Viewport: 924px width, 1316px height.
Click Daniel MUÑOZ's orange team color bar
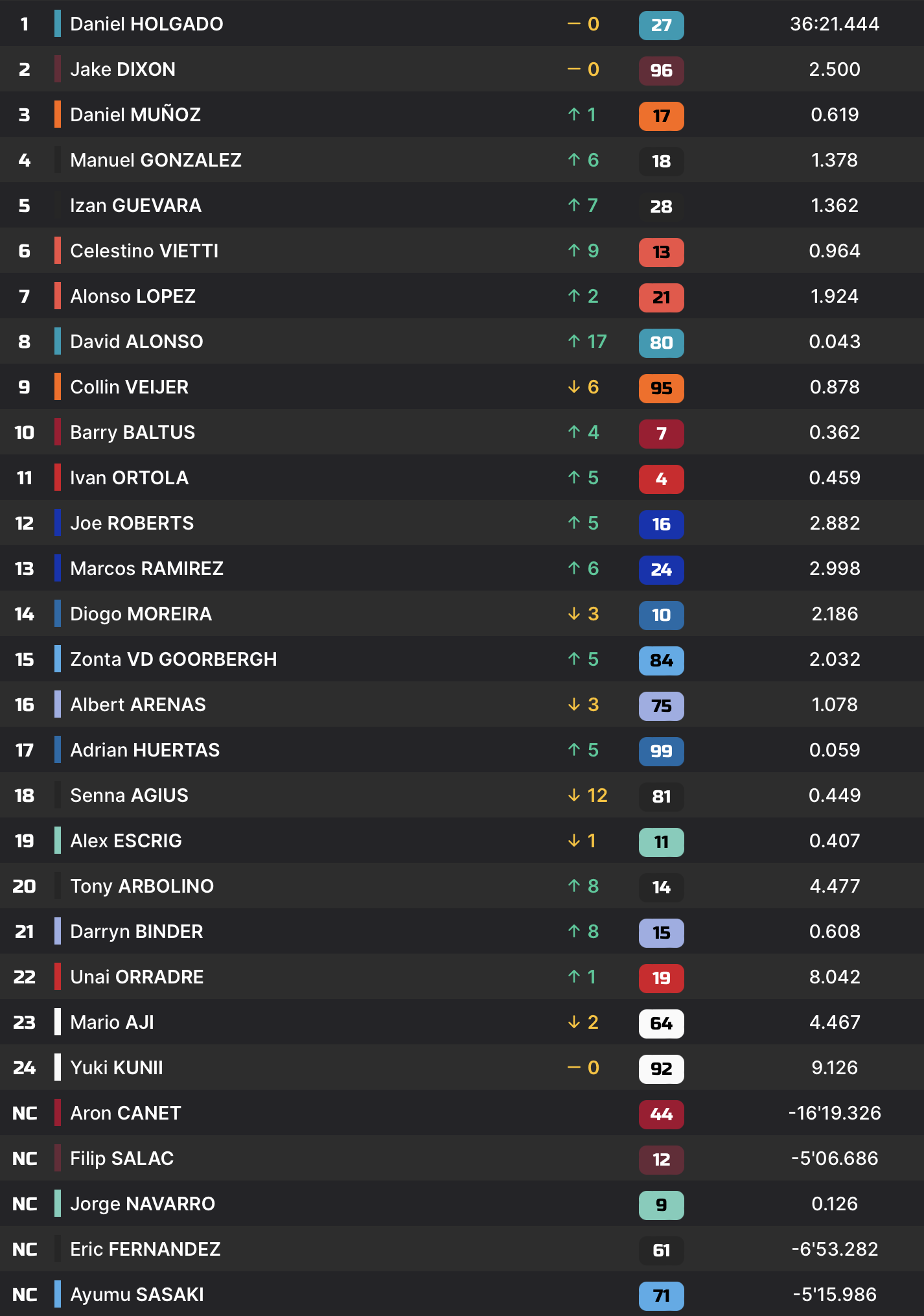pyautogui.click(x=58, y=115)
